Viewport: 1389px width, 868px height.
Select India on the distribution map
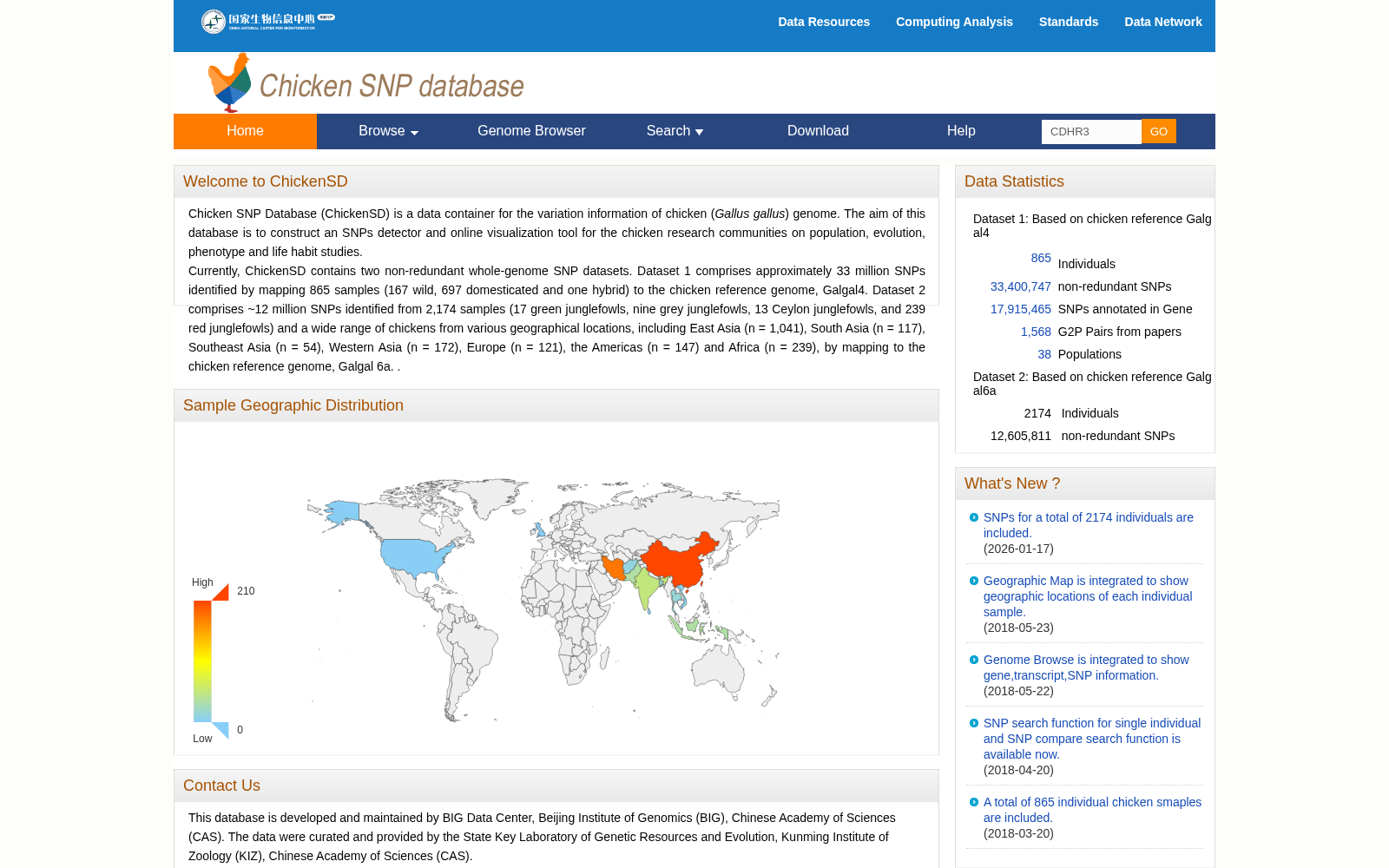tap(647, 588)
